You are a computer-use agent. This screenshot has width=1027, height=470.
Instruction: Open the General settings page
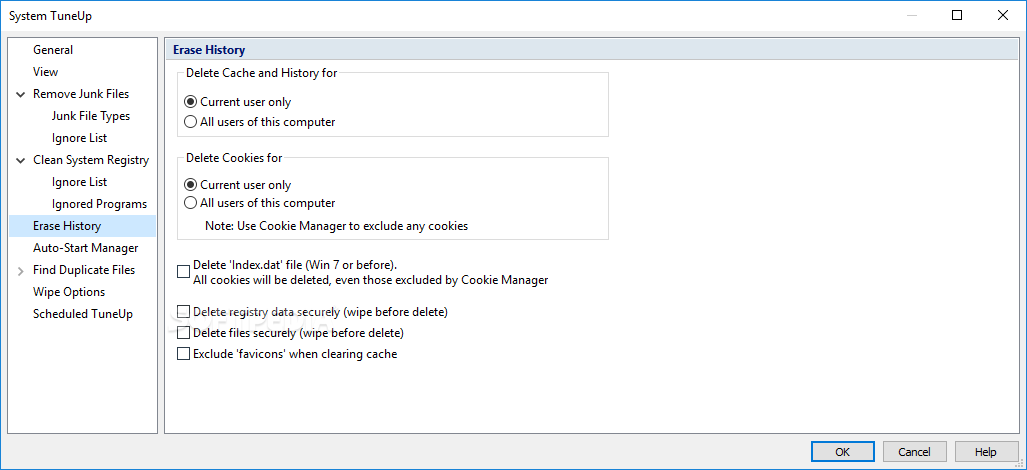tap(53, 50)
